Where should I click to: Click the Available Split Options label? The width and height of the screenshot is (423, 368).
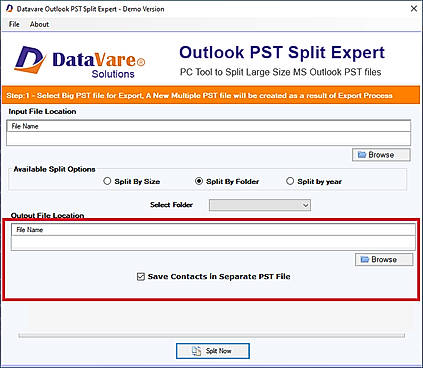click(54, 169)
